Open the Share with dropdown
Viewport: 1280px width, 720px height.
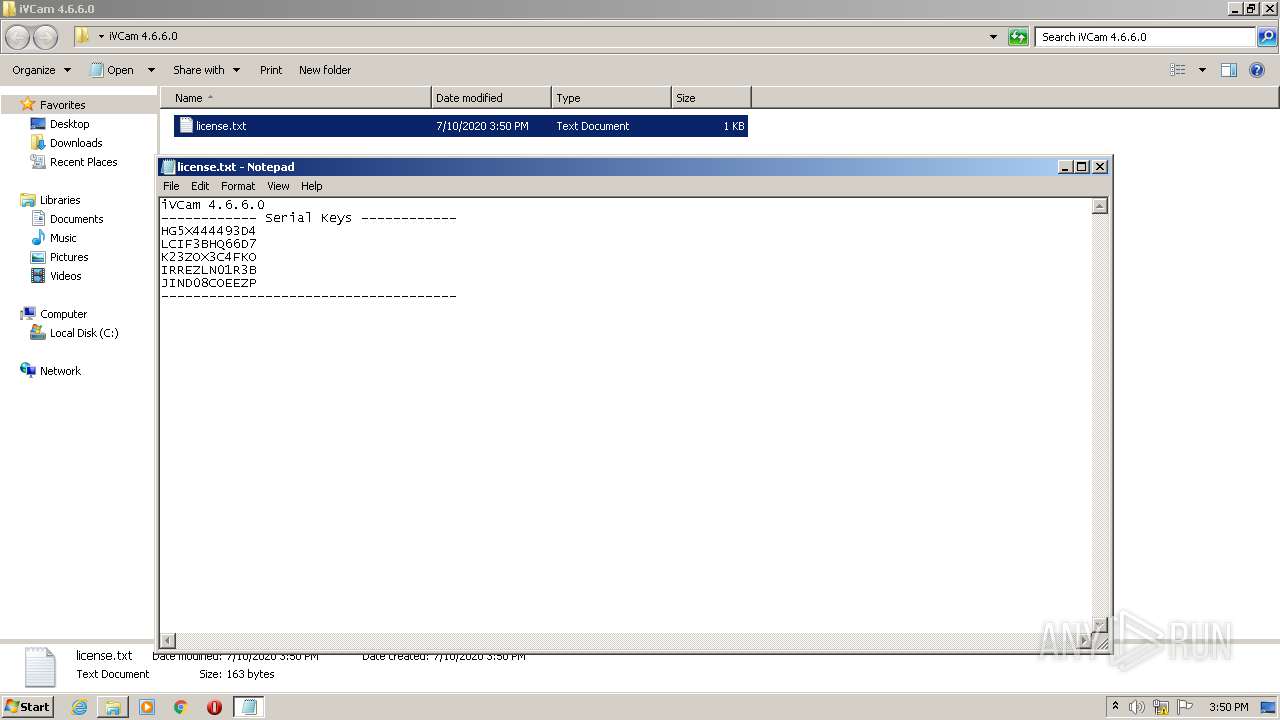pyautogui.click(x=206, y=70)
